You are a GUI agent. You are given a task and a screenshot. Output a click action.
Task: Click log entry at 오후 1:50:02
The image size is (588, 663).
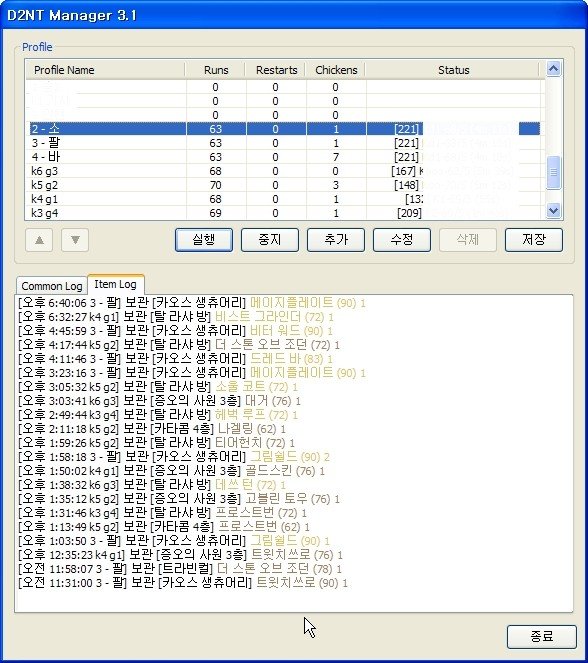coord(172,471)
